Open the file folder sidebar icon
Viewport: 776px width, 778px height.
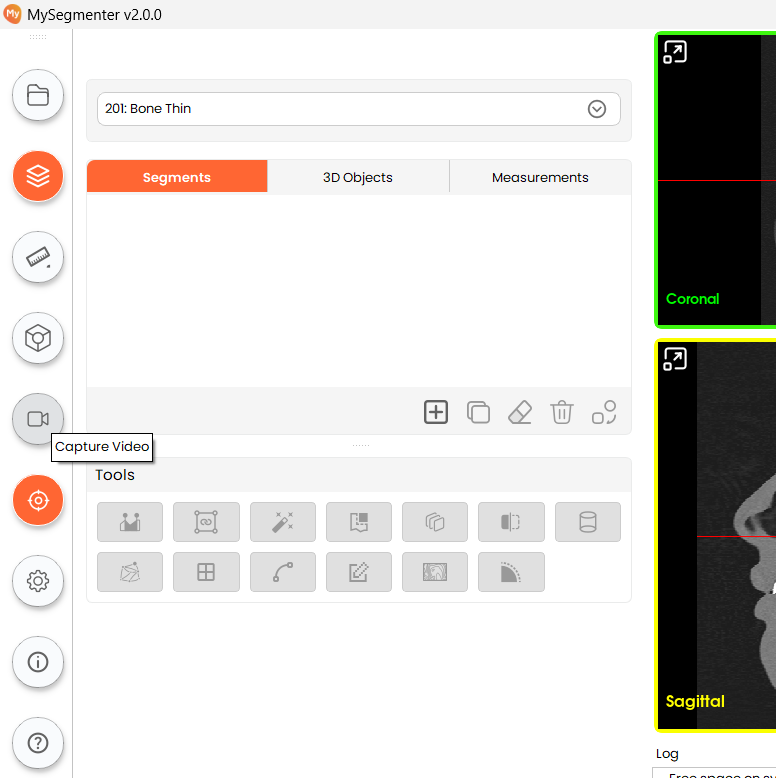click(x=38, y=96)
